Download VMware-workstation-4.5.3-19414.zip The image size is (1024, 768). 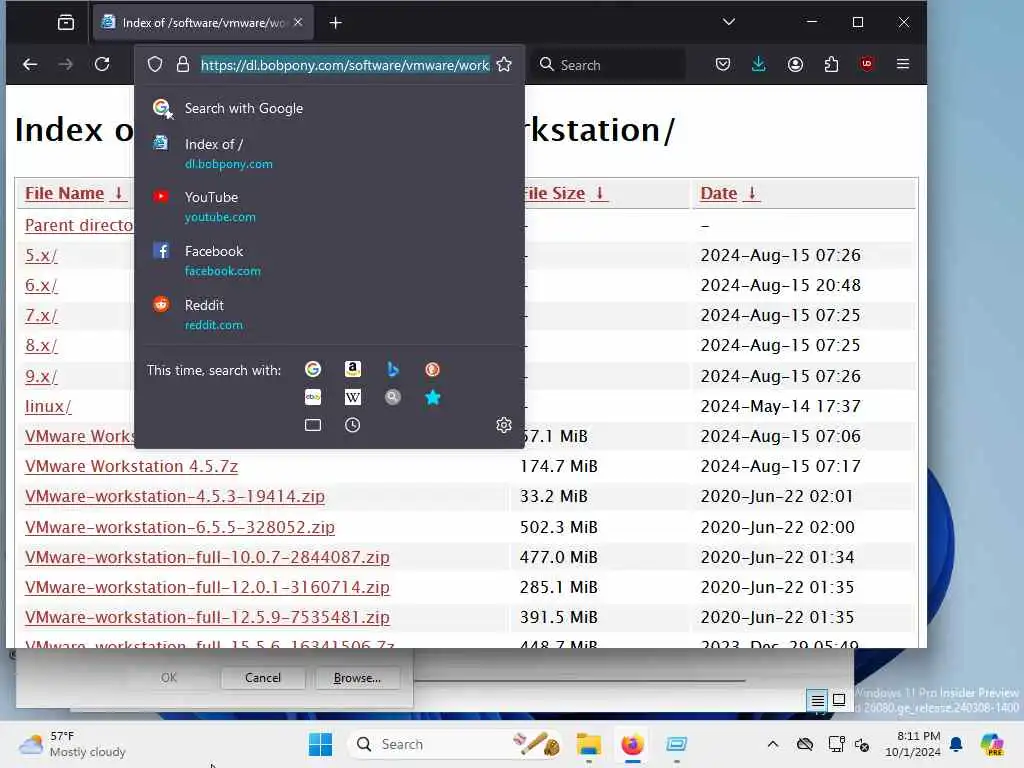(175, 496)
